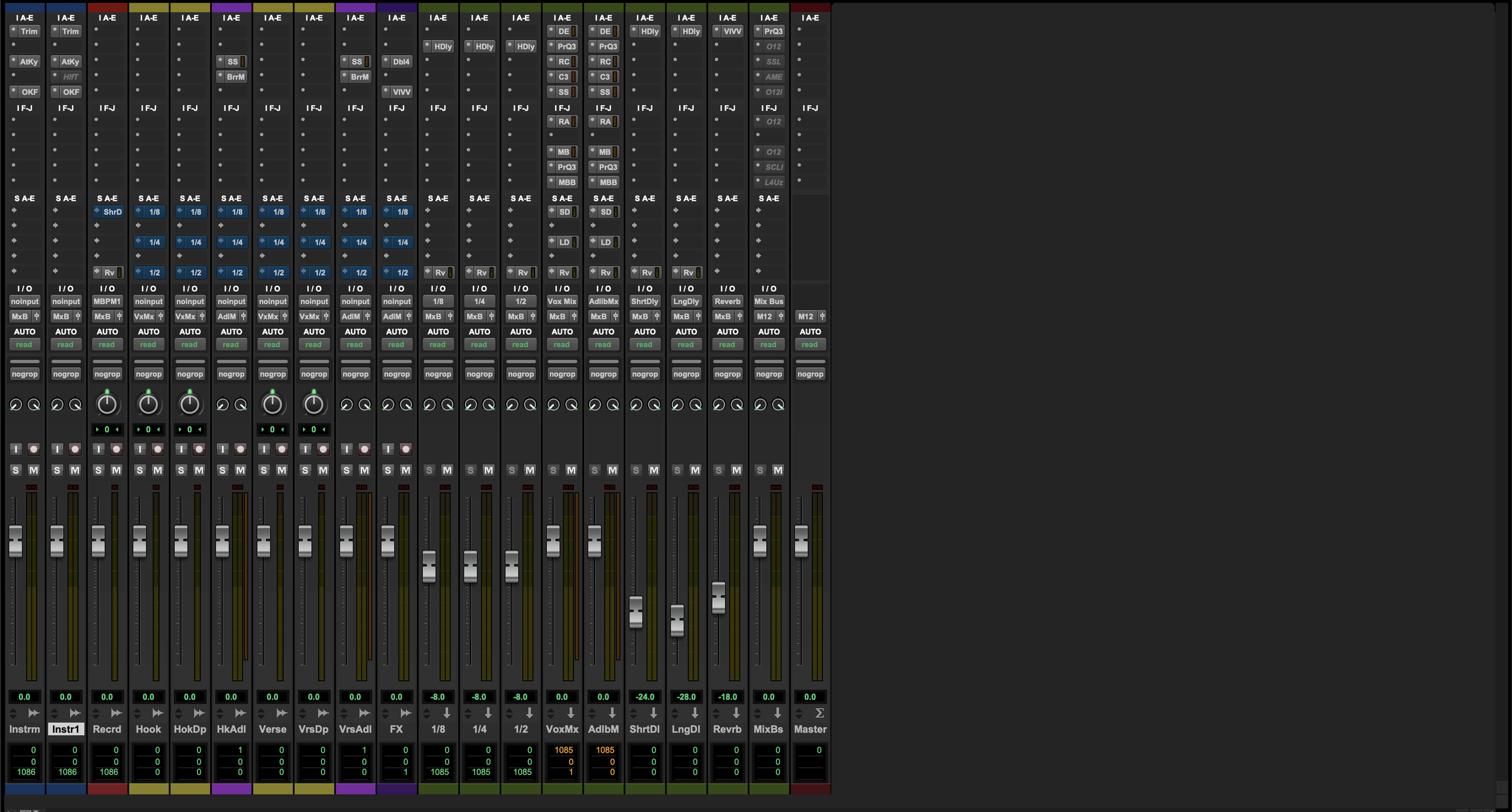Open the ShrD send on the Recrd channel
1512x812 pixels.
109,211
